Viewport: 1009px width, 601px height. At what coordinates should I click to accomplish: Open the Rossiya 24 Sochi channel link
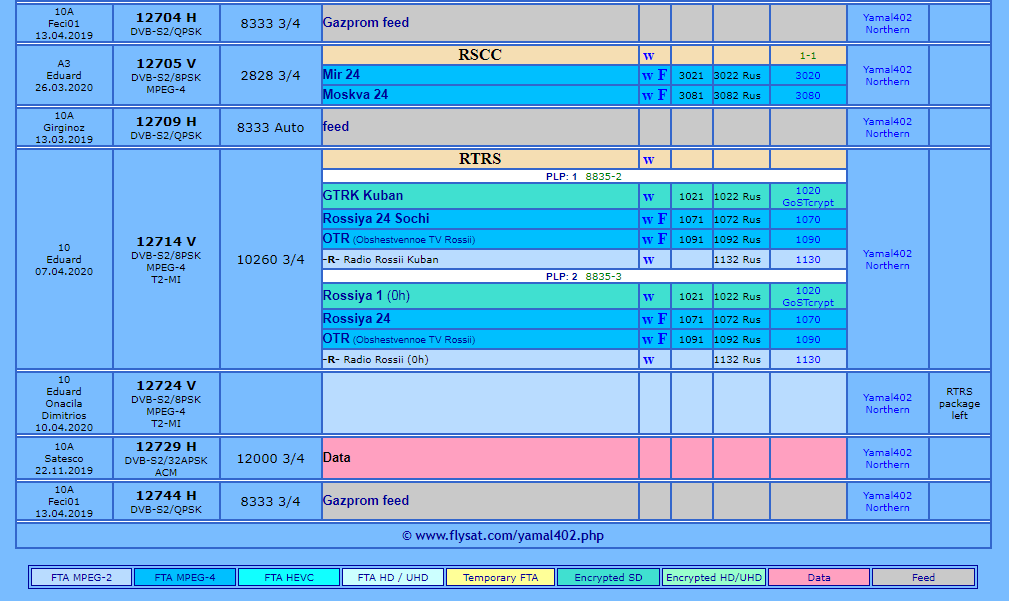[x=376, y=219]
